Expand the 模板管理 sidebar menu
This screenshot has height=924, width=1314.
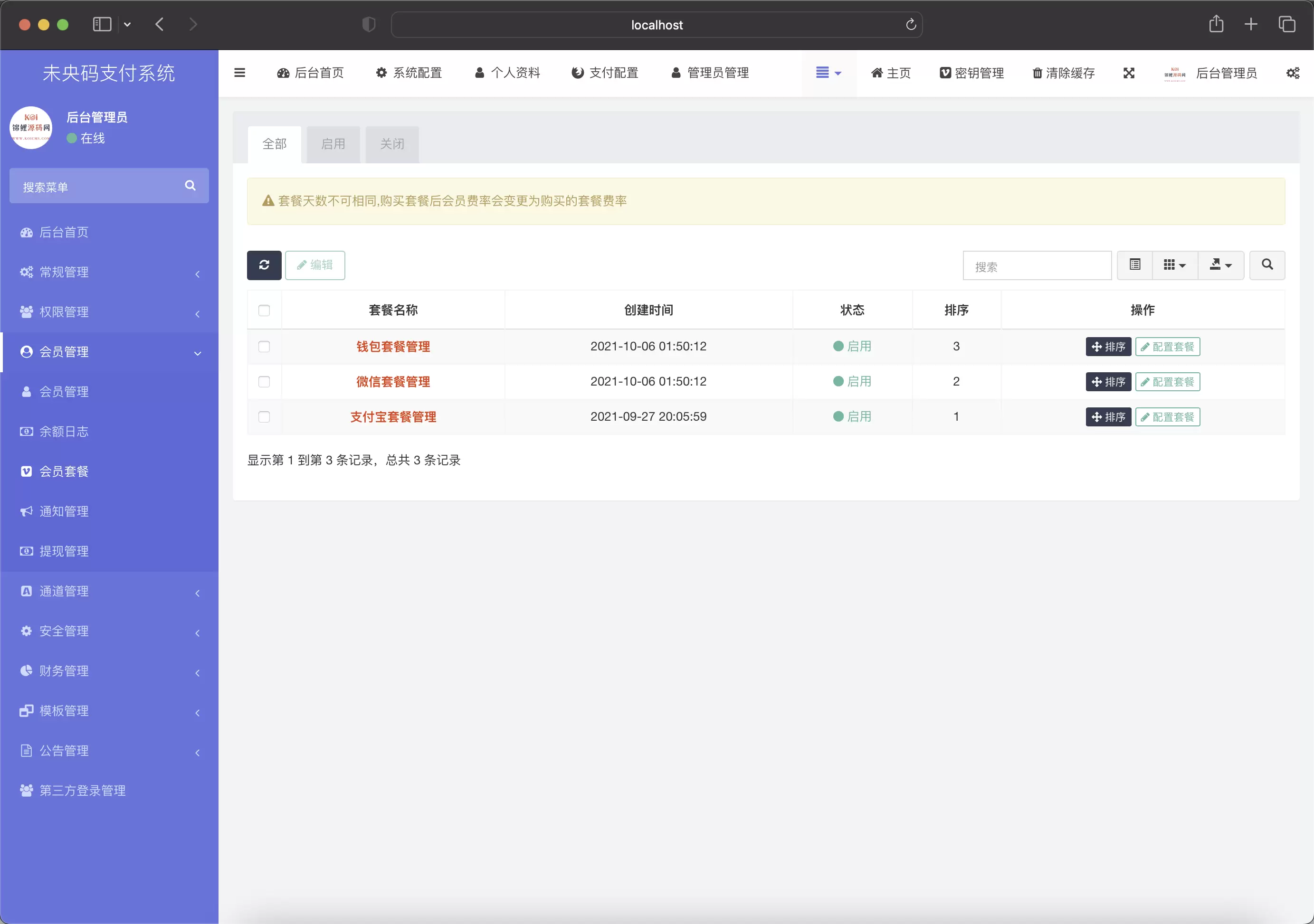click(109, 711)
